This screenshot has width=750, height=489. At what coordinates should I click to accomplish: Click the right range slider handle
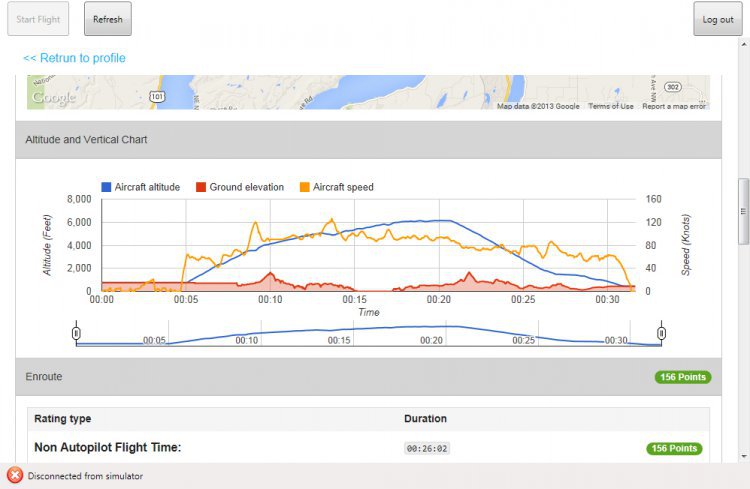[x=661, y=332]
